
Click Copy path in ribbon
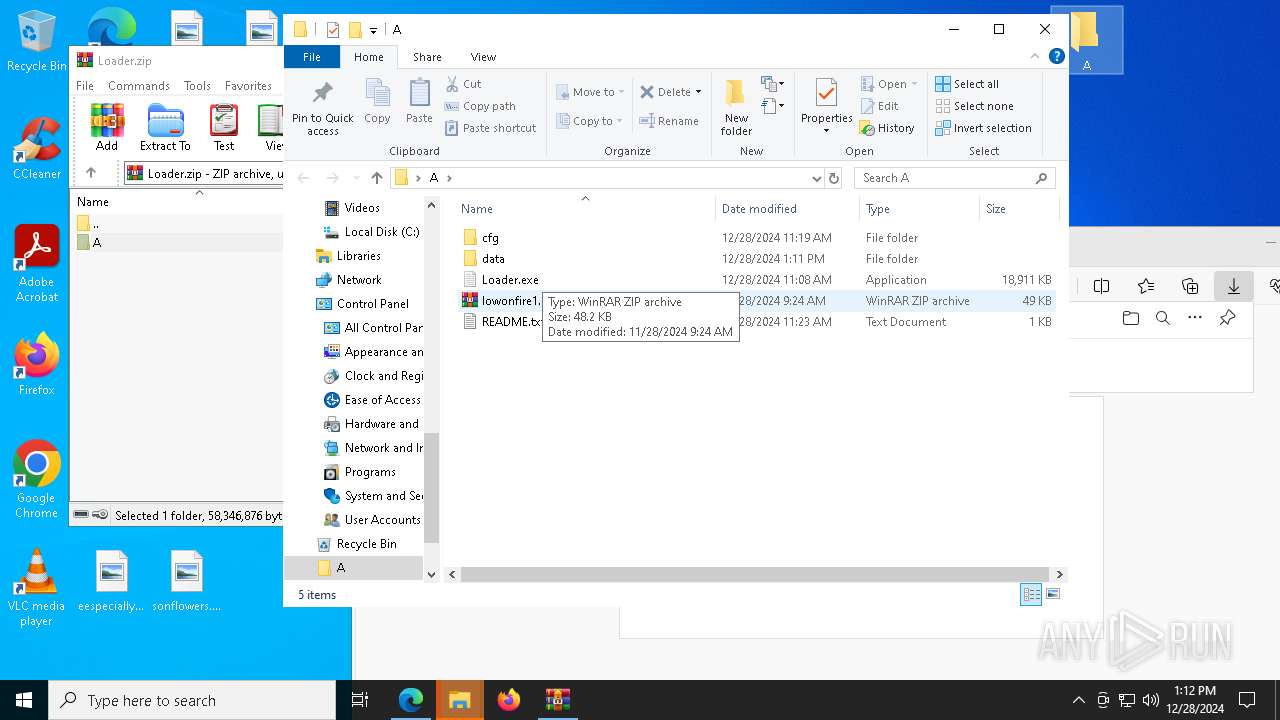(480, 106)
